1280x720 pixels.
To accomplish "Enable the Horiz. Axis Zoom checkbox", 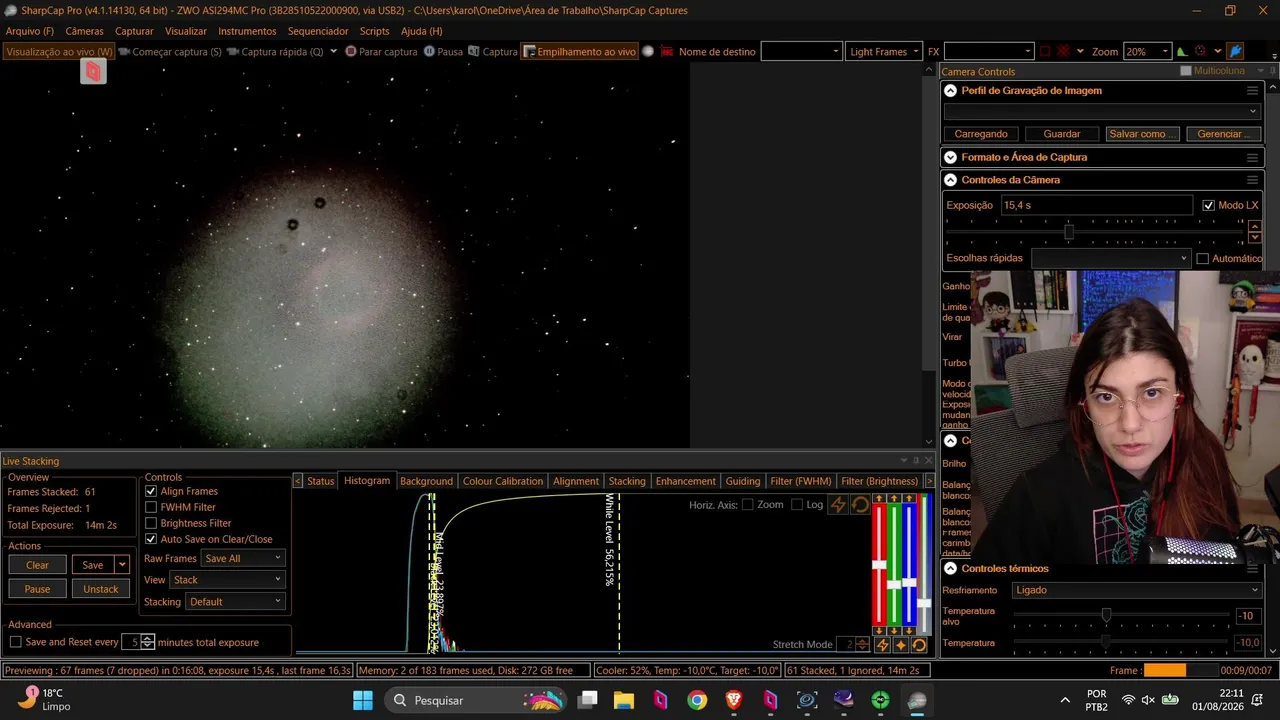I will 747,504.
